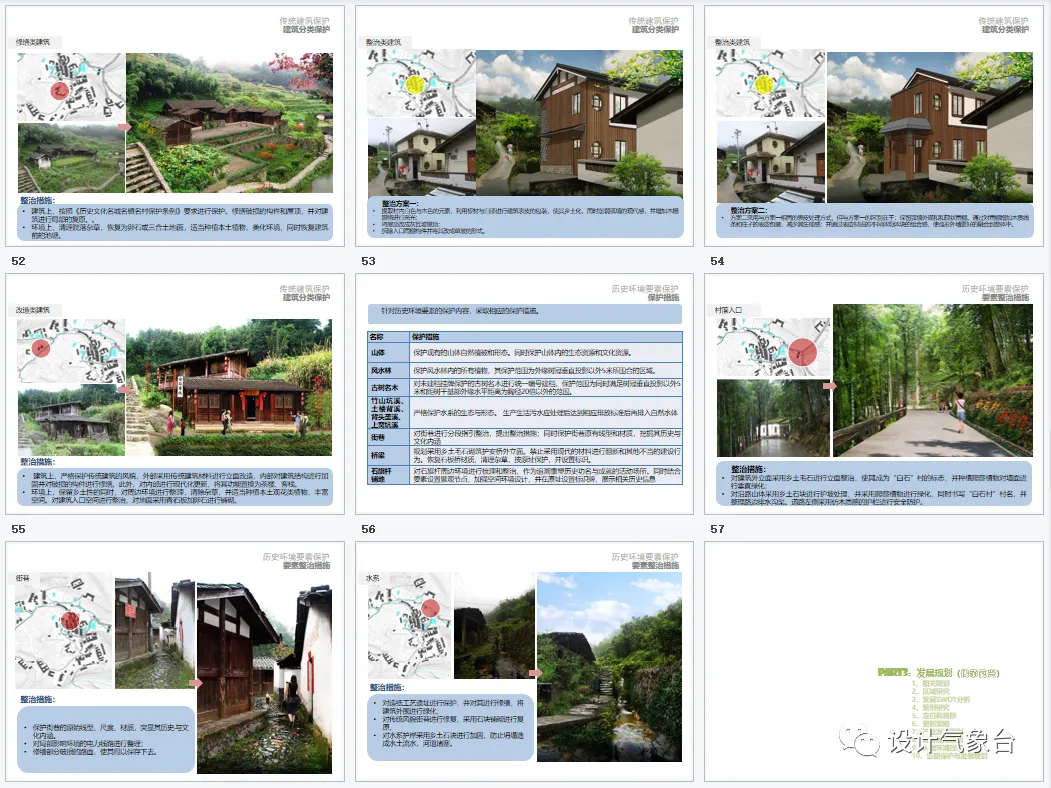This screenshot has height=788, width=1051.
Task: Click slide number label 52
Action: click(18, 261)
